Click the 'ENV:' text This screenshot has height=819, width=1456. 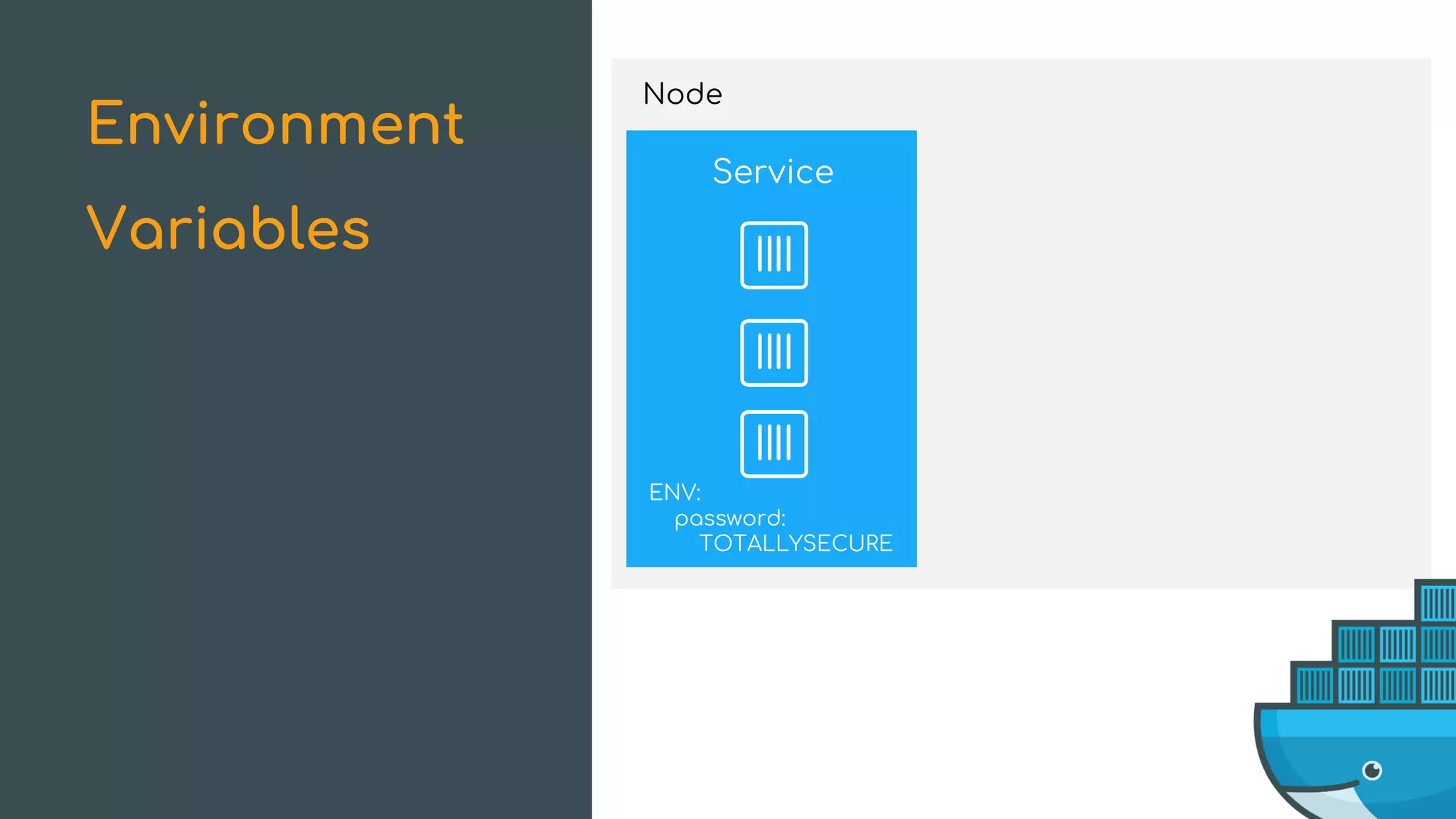point(675,492)
